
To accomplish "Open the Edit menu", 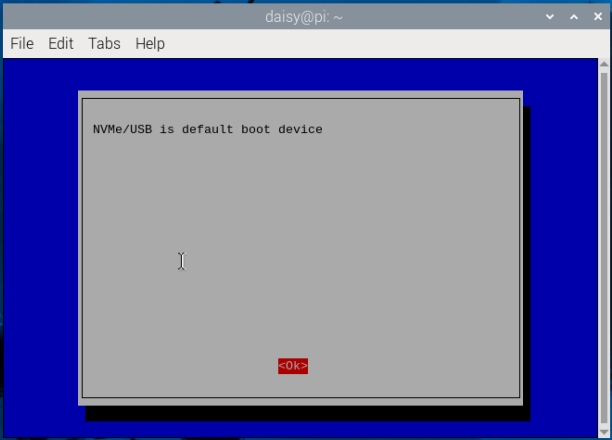I will point(60,43).
